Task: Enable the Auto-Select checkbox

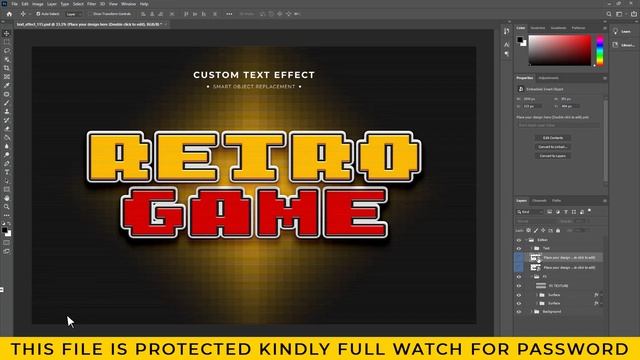Action: (38, 14)
